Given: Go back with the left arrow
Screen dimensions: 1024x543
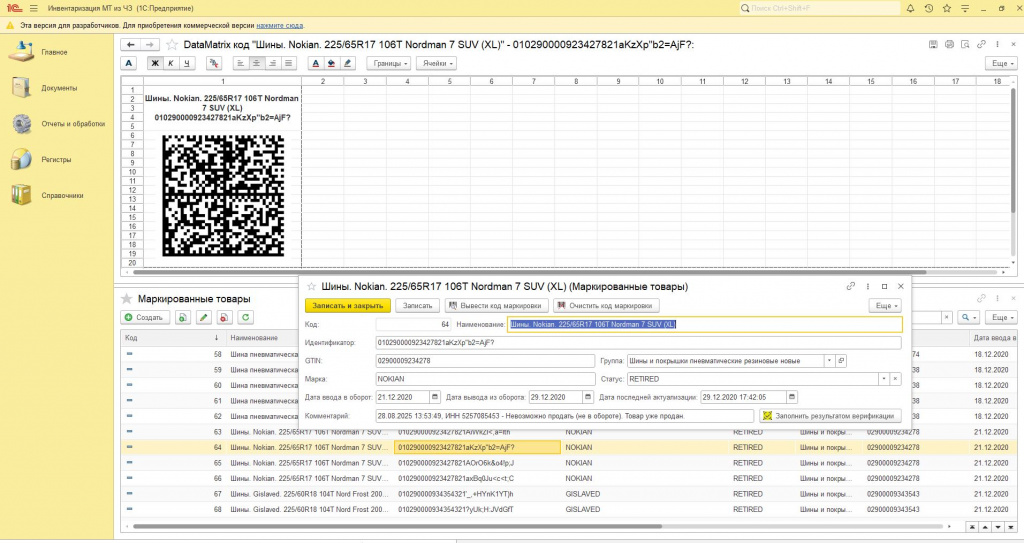Looking at the screenshot, I should pyautogui.click(x=131, y=44).
